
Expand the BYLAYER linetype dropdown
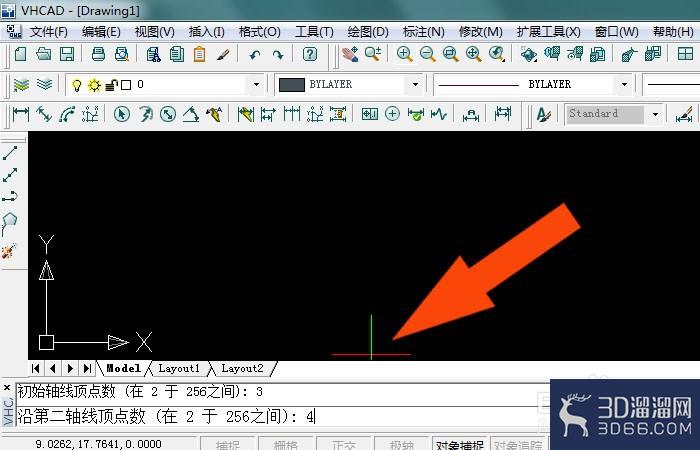click(x=625, y=84)
